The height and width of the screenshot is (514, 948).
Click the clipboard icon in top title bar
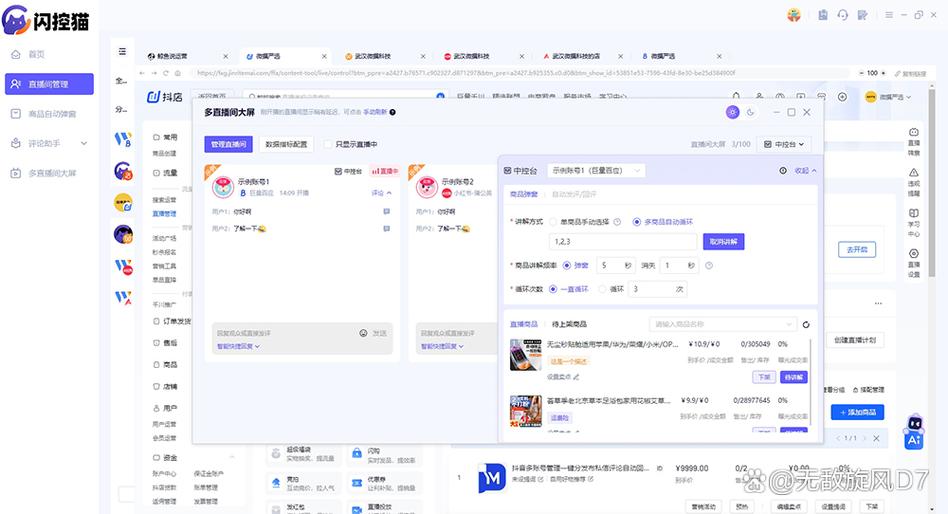(823, 15)
